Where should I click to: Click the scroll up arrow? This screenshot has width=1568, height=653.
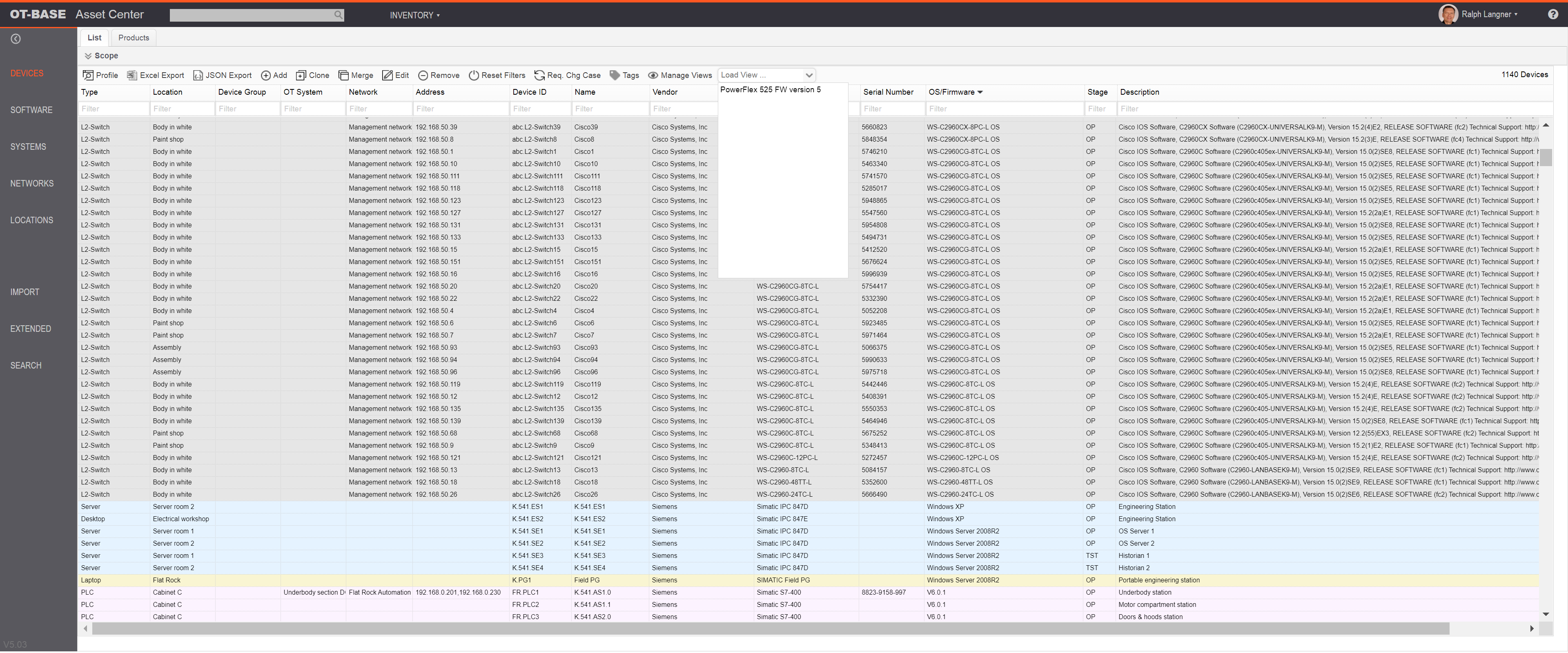click(x=1546, y=125)
